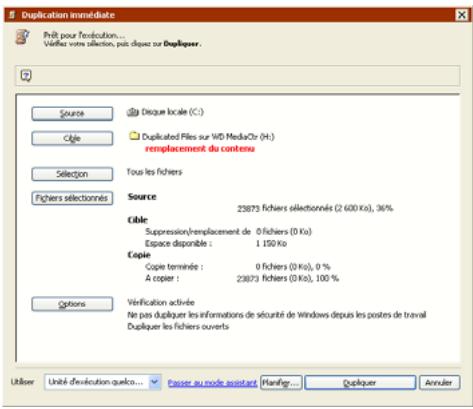Click the wizard icon beside Prêt pour l'exécution
This screenshot has height=409, width=473.
(23, 37)
